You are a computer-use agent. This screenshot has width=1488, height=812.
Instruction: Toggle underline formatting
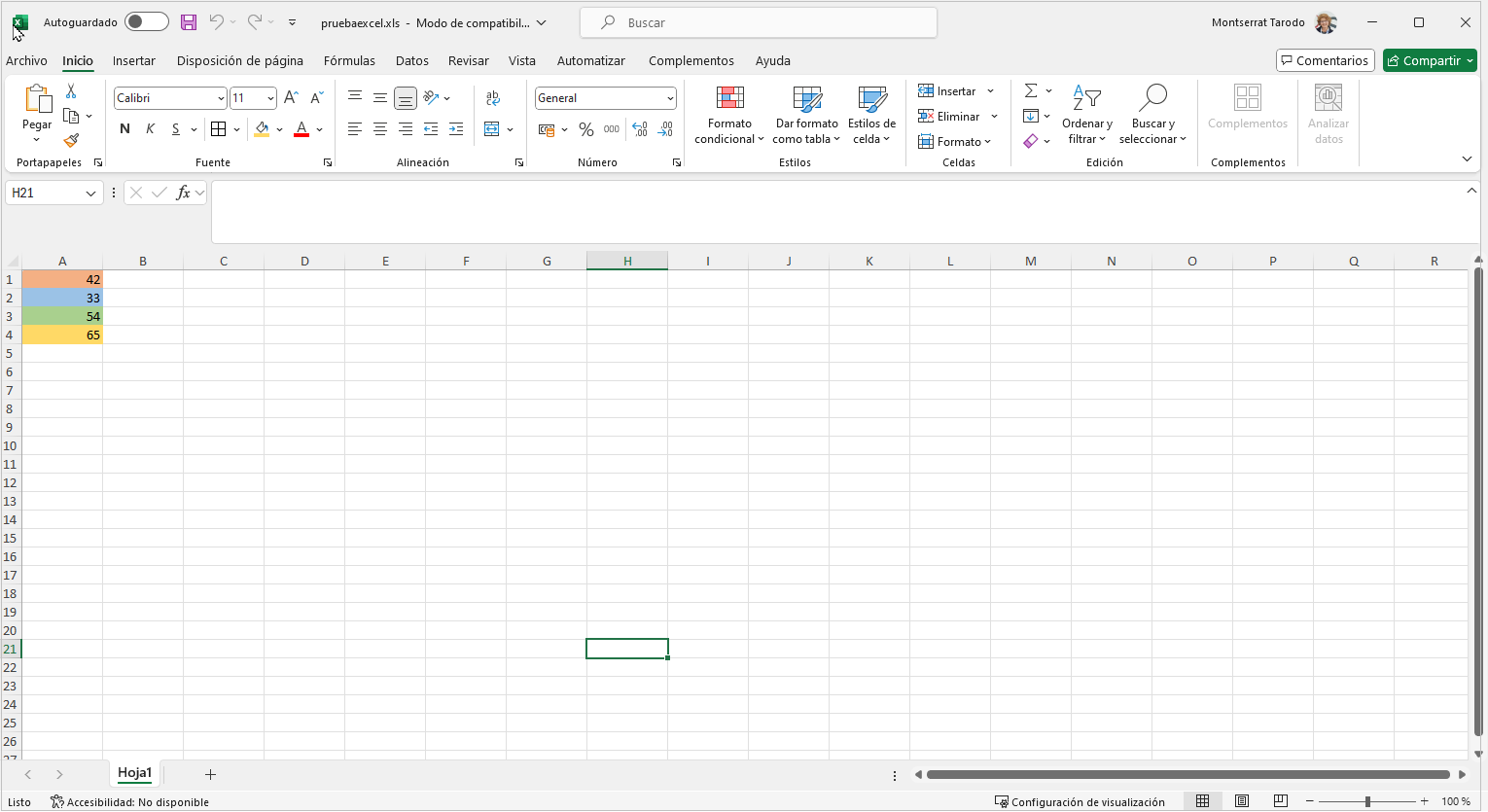pos(176,128)
